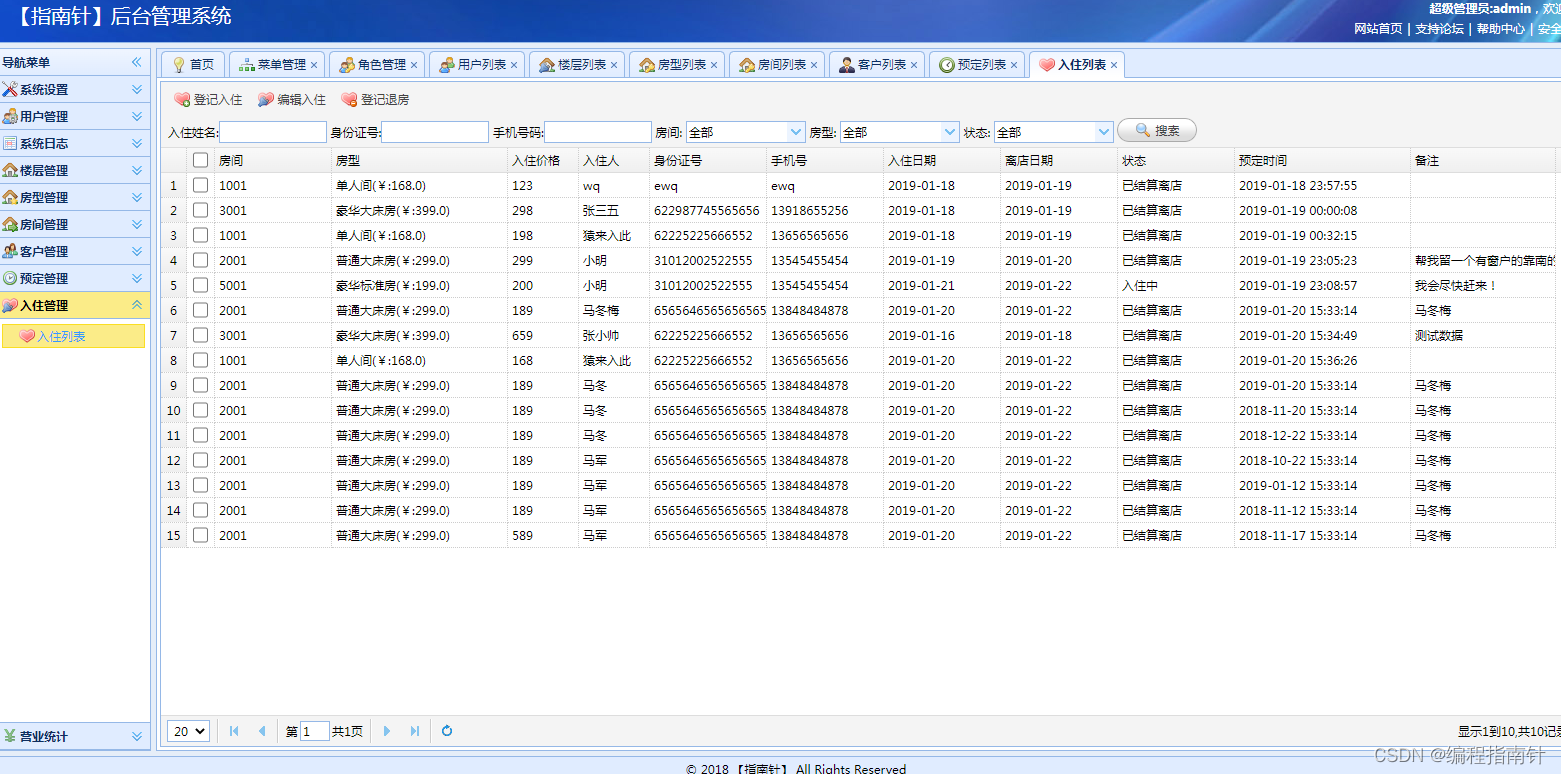This screenshot has width=1561, height=774.
Task: Check row 4 checkbox for room 2001 小明
Action: click(x=201, y=260)
